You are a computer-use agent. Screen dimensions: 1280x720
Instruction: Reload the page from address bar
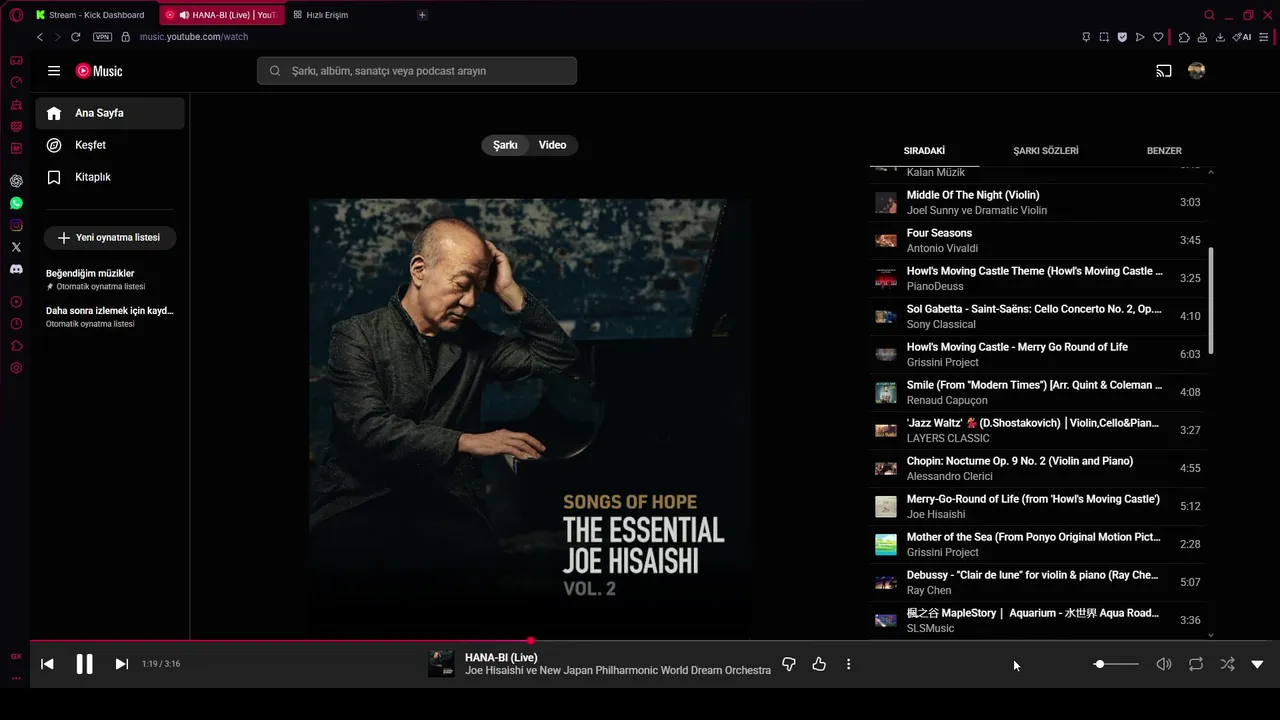click(x=75, y=37)
